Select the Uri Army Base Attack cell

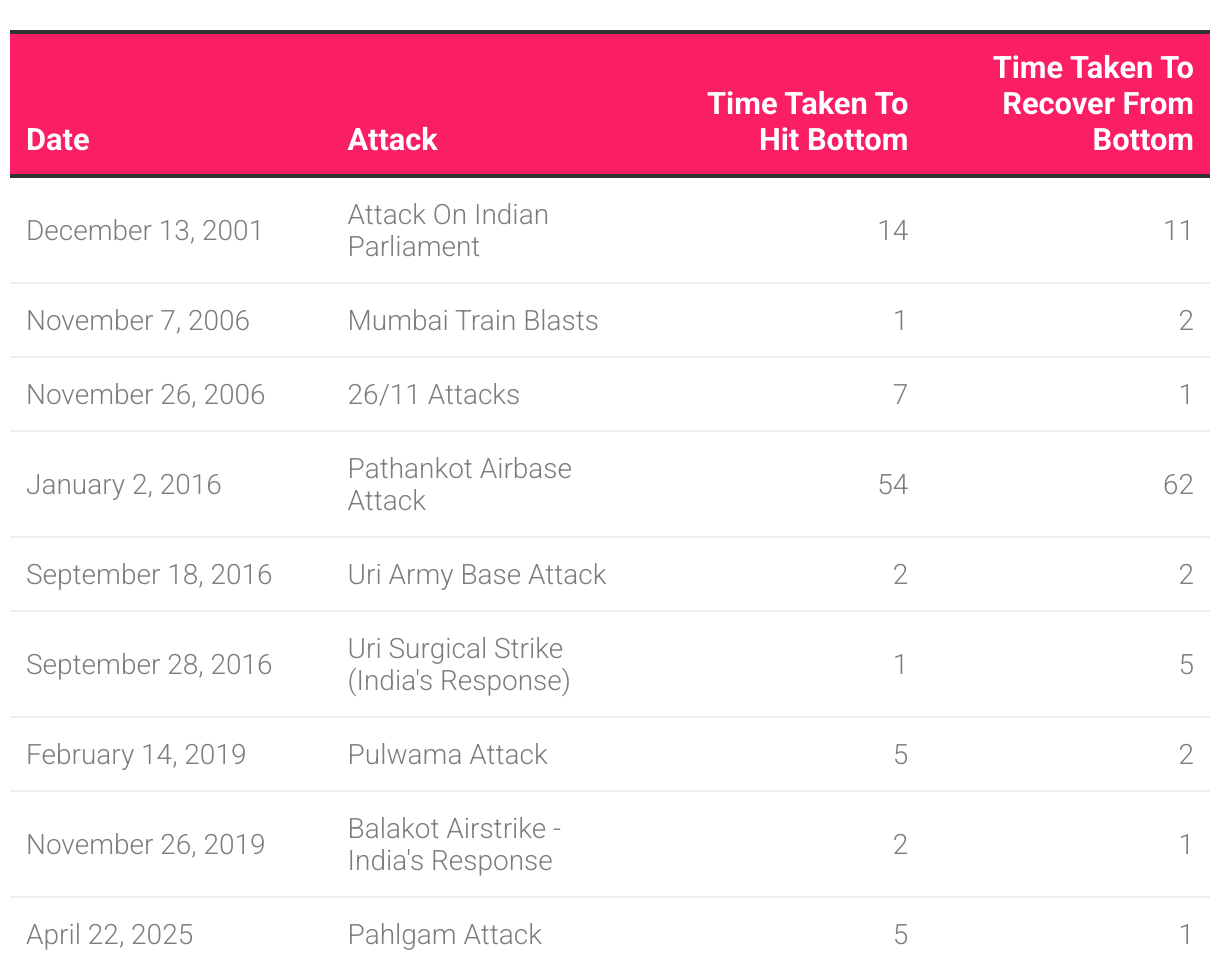click(477, 575)
